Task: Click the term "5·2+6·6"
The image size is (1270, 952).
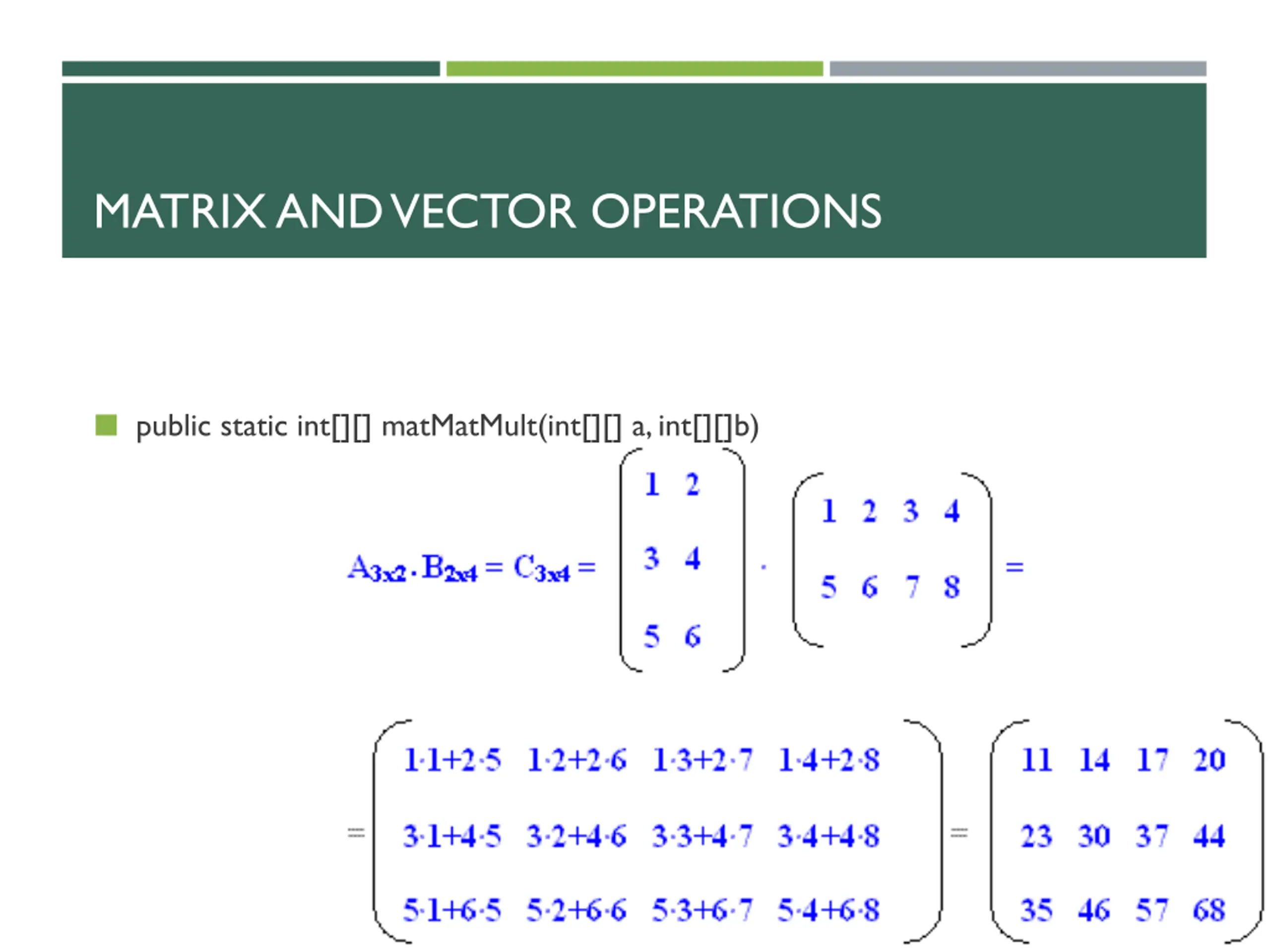Action: pos(577,910)
